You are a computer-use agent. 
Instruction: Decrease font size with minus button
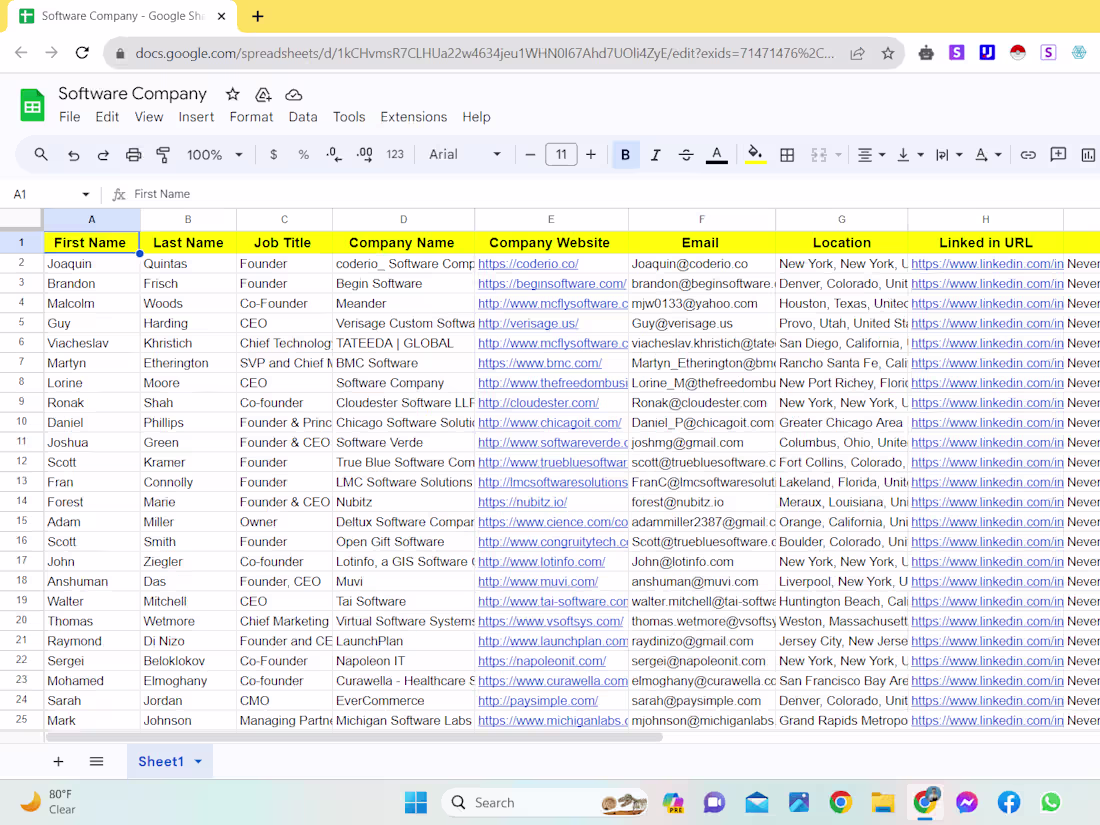[x=530, y=154]
